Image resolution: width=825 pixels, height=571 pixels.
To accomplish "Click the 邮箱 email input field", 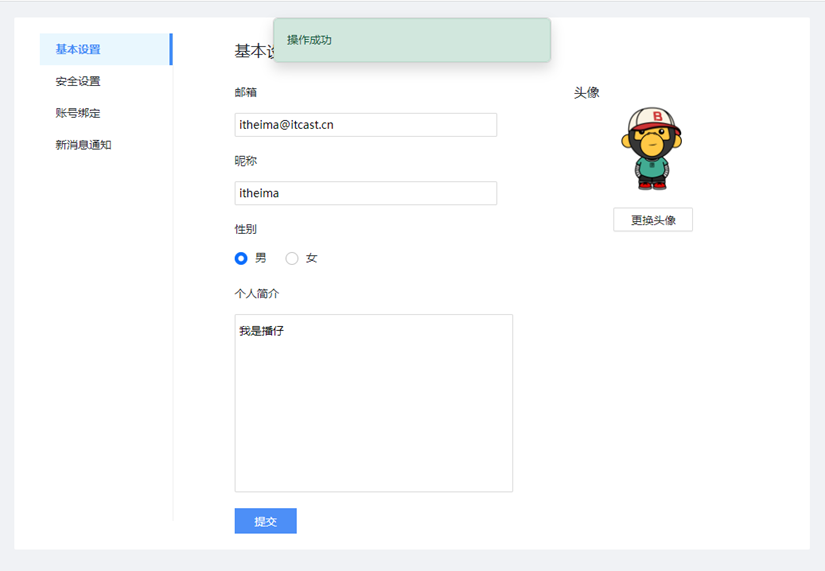I will click(x=365, y=125).
